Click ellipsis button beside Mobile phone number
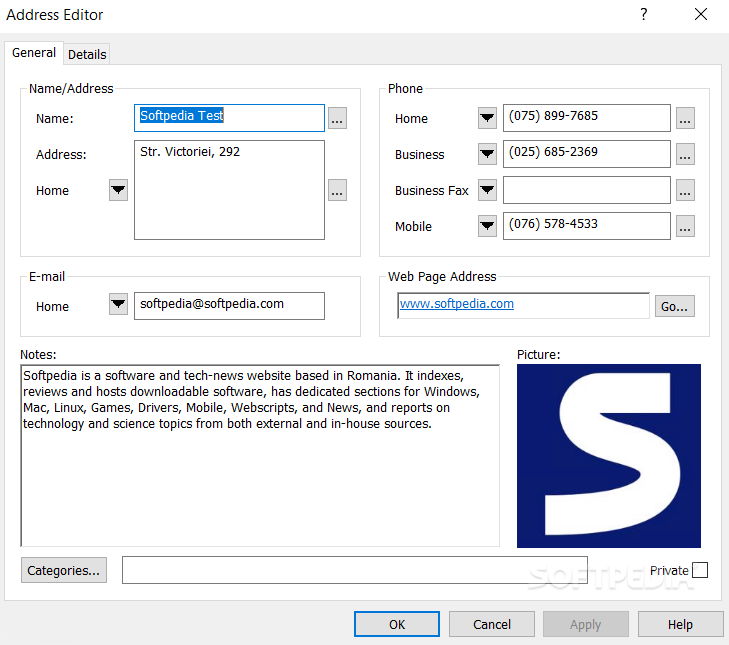The height and width of the screenshot is (645, 729). click(685, 226)
